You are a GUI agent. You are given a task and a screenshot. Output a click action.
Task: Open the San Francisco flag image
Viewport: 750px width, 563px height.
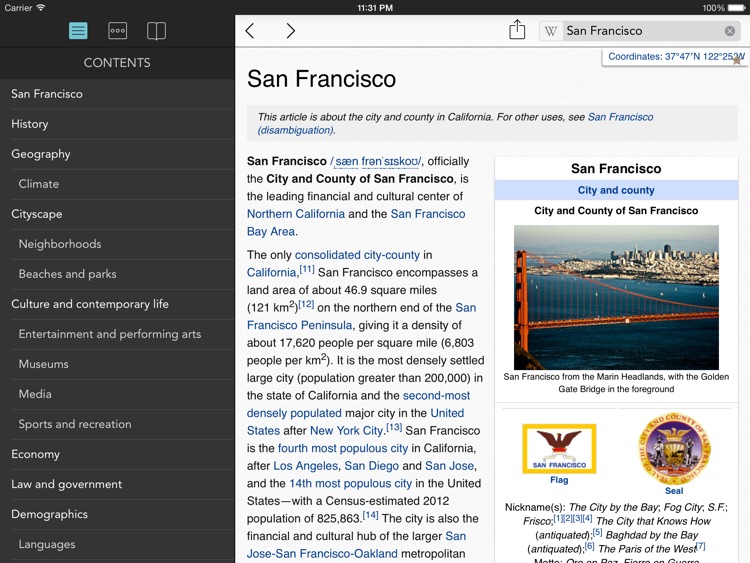click(x=559, y=449)
